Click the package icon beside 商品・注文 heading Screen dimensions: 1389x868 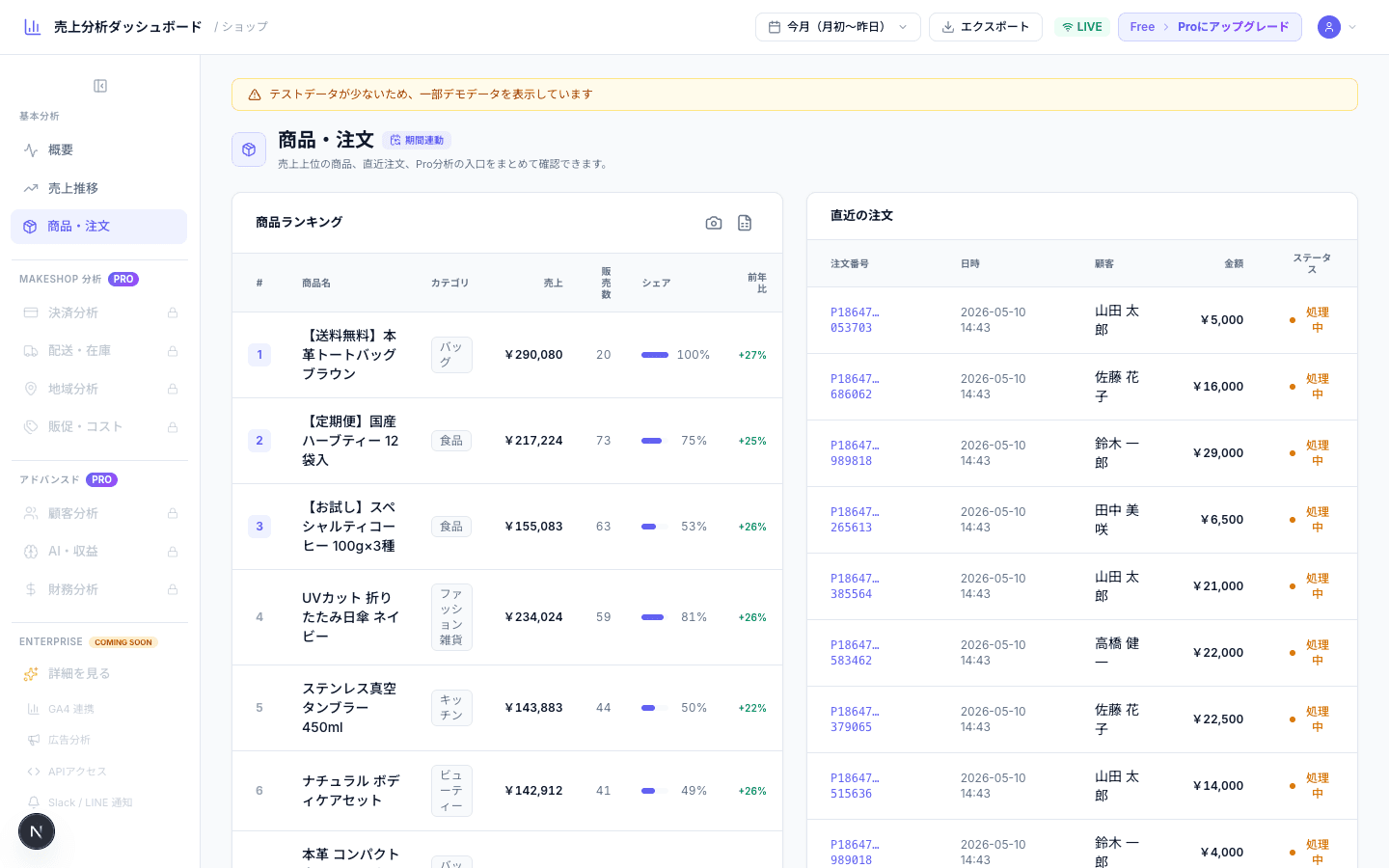coord(249,149)
